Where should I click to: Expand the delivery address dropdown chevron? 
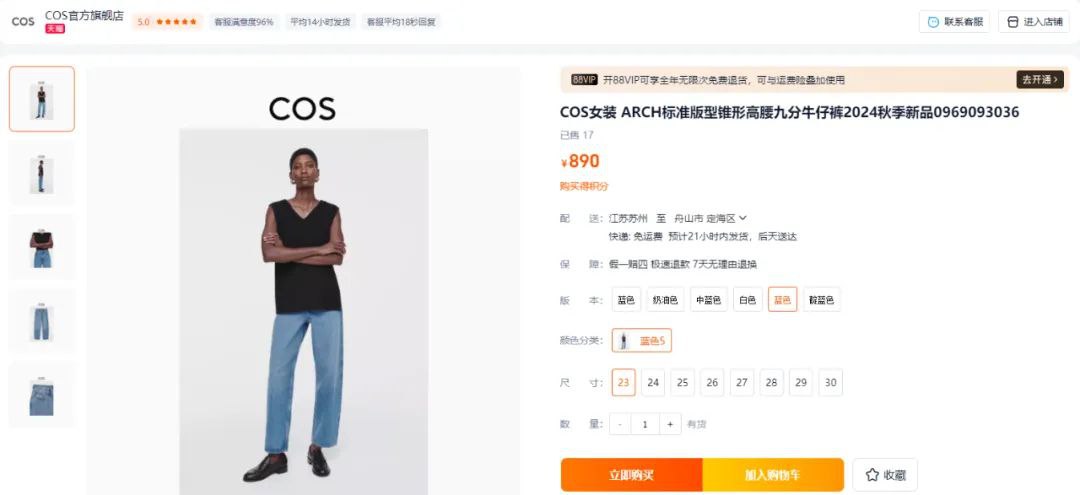pyautogui.click(x=742, y=218)
